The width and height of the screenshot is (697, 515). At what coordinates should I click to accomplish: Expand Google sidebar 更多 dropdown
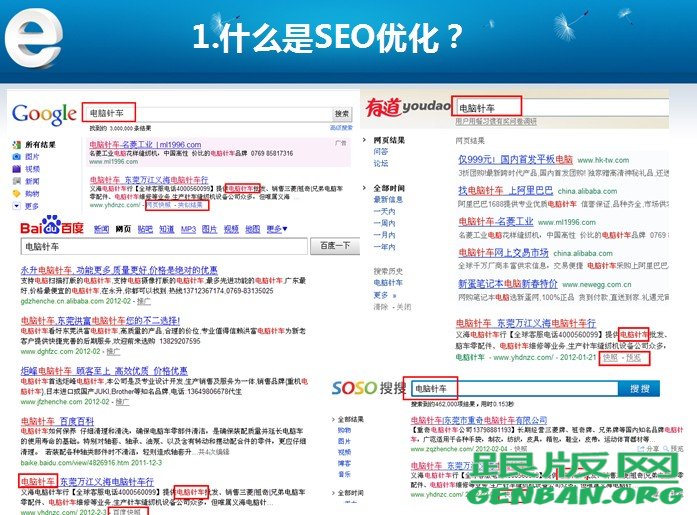pos(17,206)
